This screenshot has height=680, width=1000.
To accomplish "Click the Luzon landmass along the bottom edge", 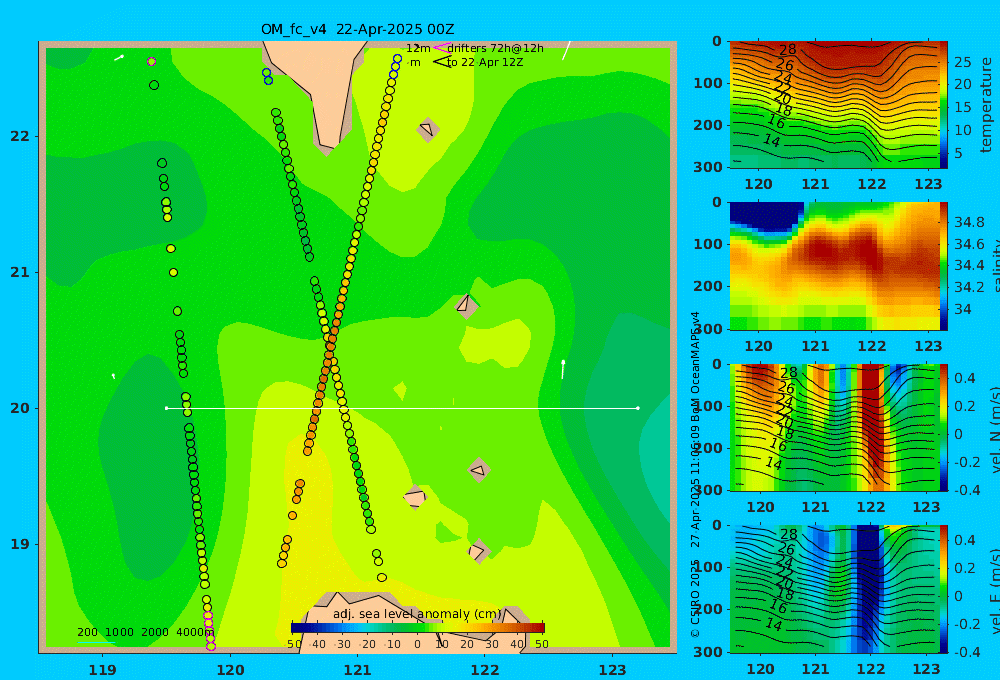I will coord(409,623).
